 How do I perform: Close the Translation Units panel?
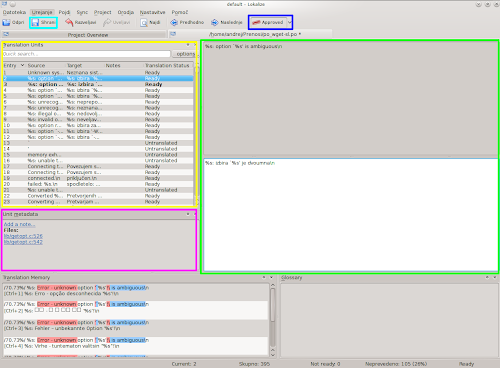[195, 45]
